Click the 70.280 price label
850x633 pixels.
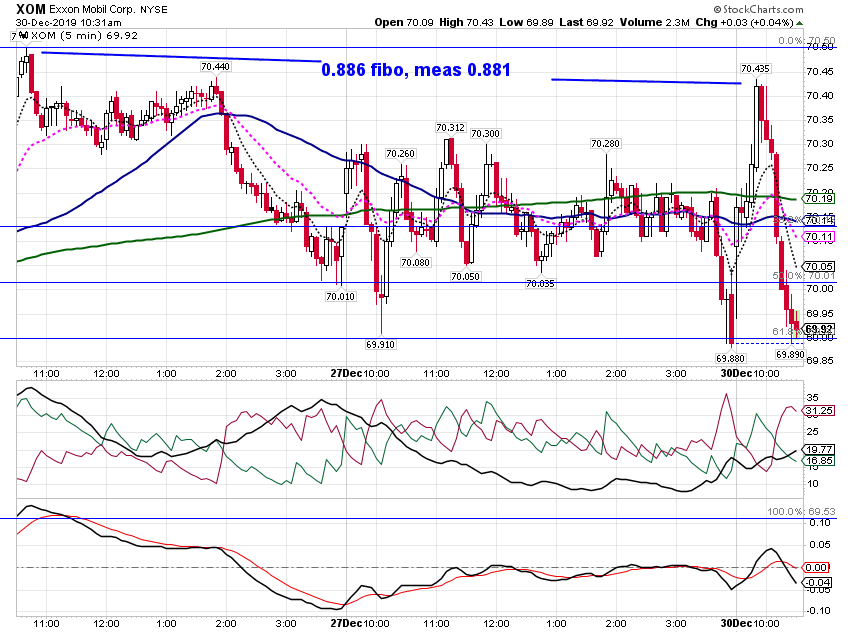coord(605,144)
